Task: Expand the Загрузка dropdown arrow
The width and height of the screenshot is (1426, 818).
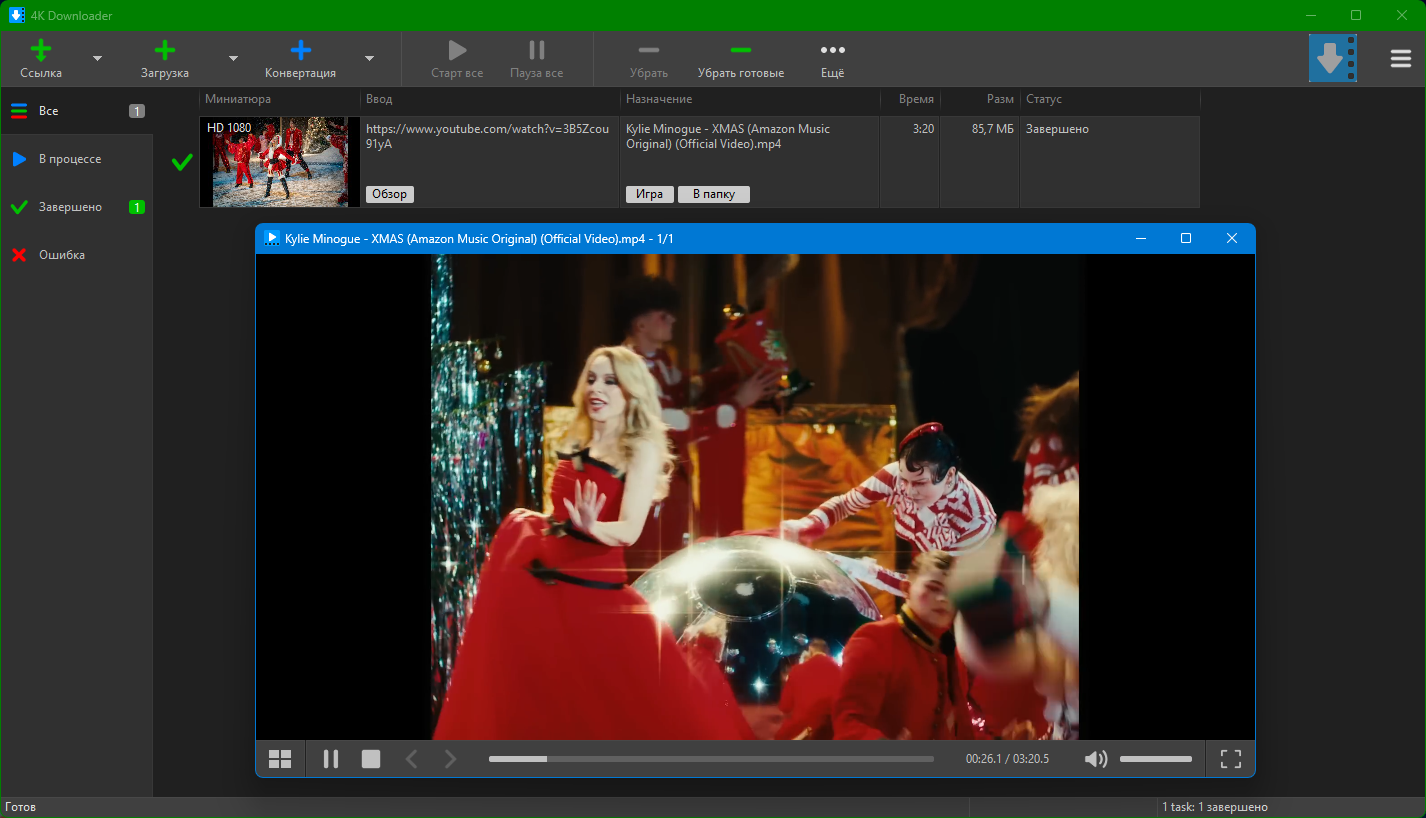Action: (233, 59)
